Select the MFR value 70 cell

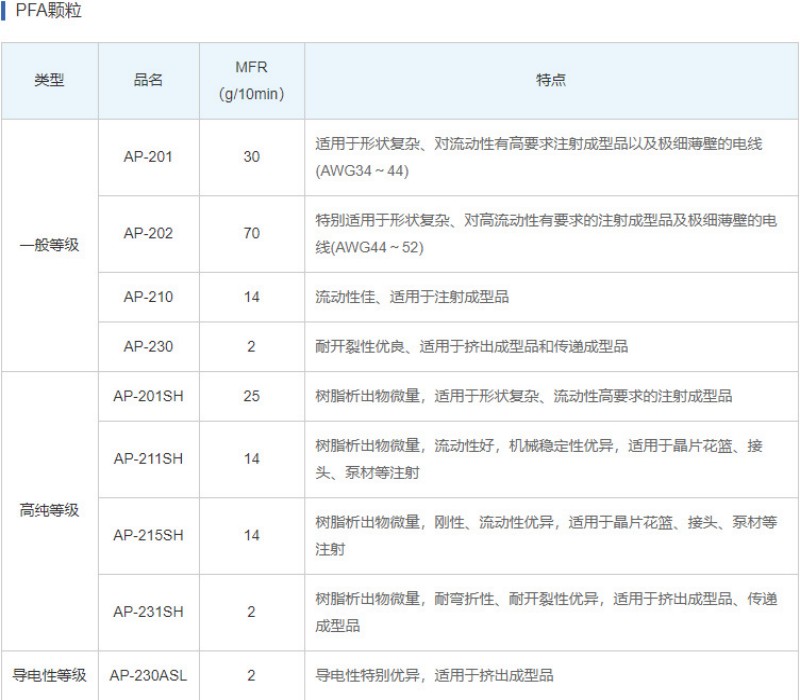(251, 233)
